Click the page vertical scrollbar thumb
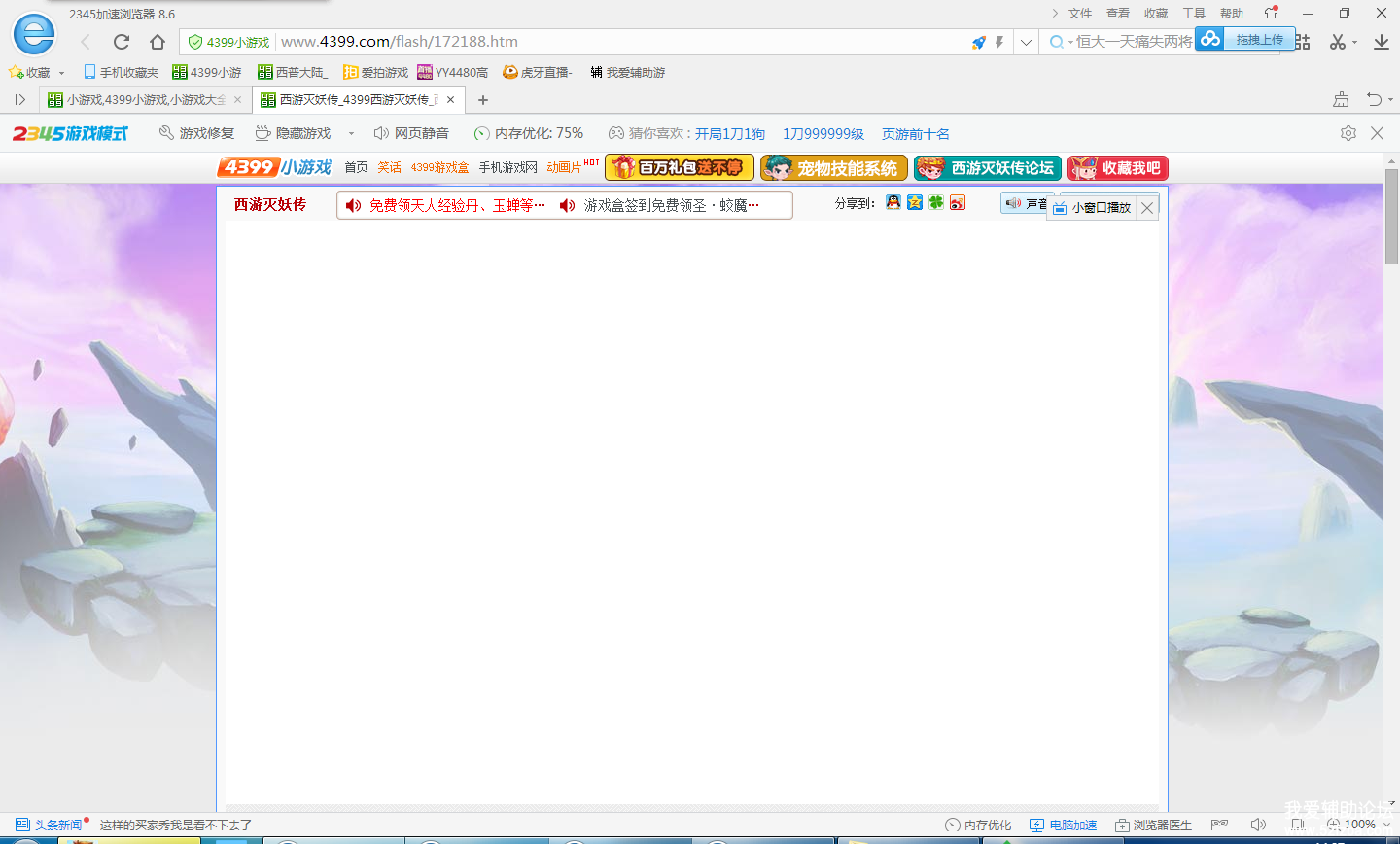The image size is (1400, 844). [1391, 224]
